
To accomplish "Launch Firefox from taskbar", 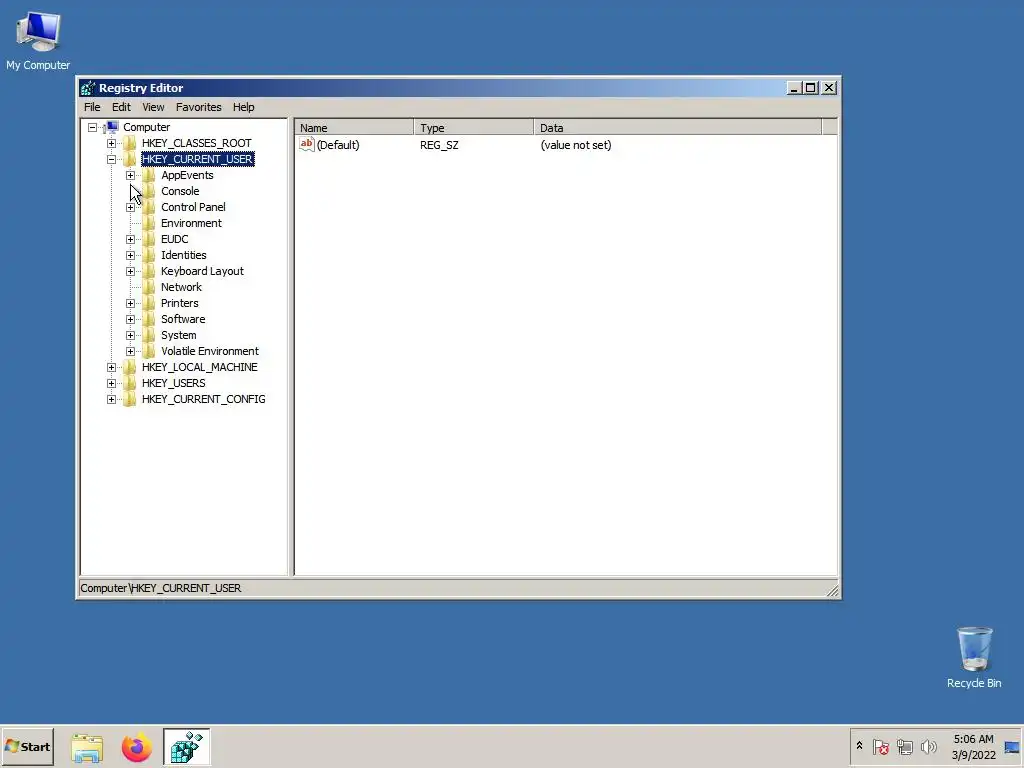I will [x=136, y=748].
